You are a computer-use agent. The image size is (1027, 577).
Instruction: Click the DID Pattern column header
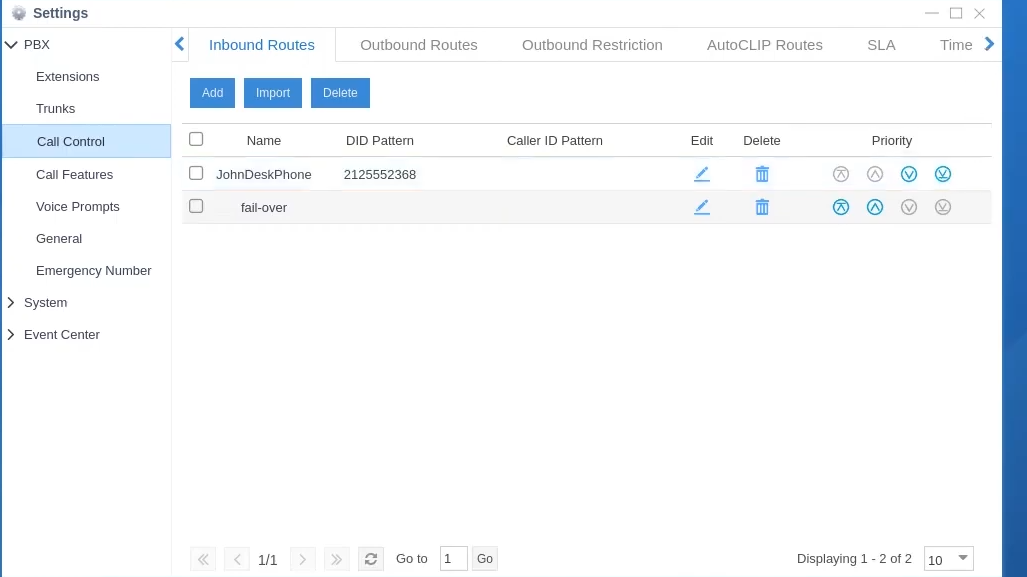point(380,141)
